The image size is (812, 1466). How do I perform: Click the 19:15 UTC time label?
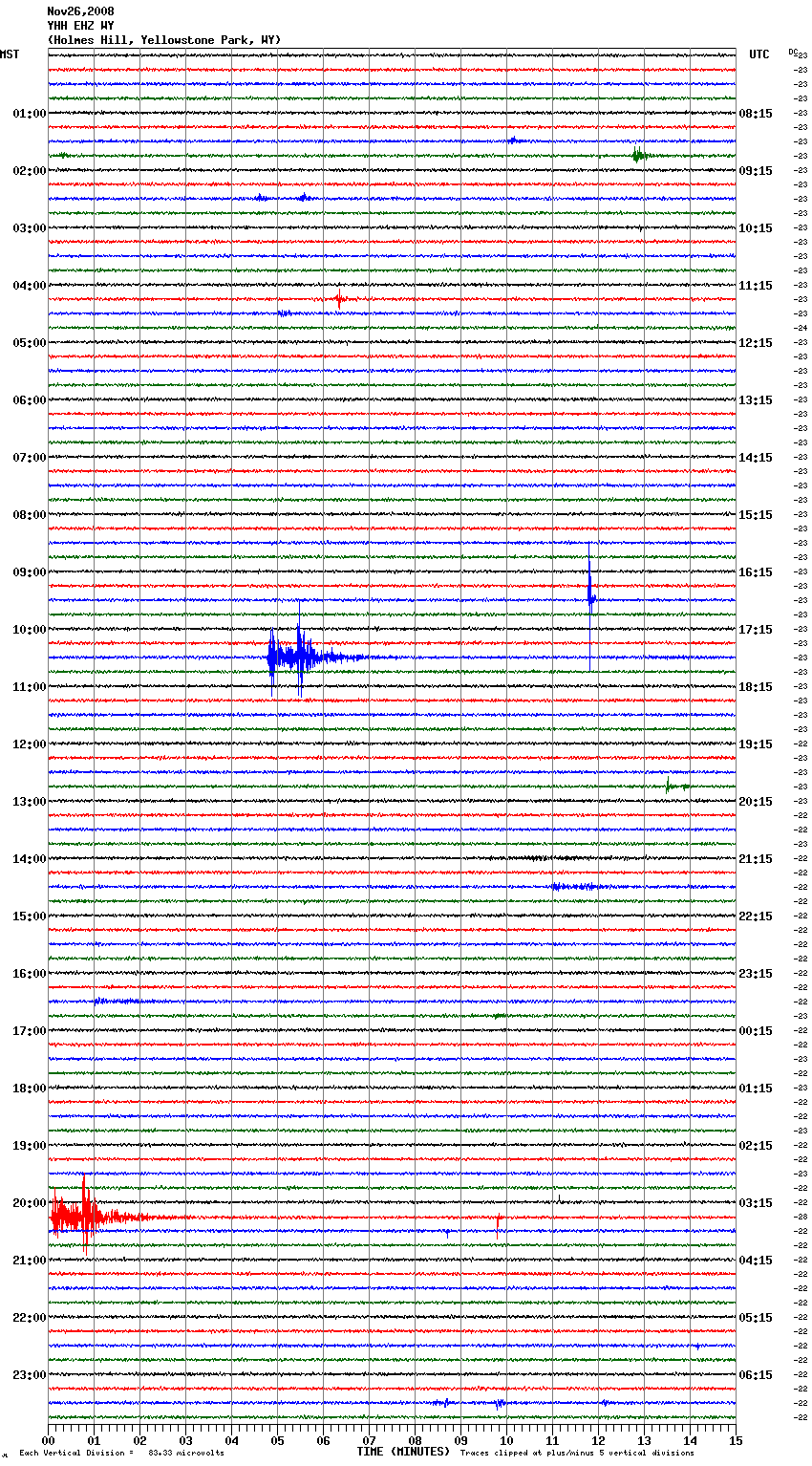pyautogui.click(x=756, y=744)
